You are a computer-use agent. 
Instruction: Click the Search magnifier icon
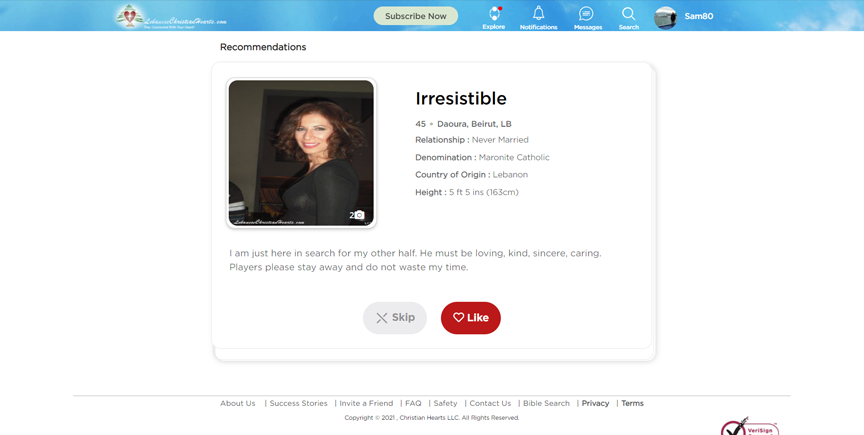point(628,13)
